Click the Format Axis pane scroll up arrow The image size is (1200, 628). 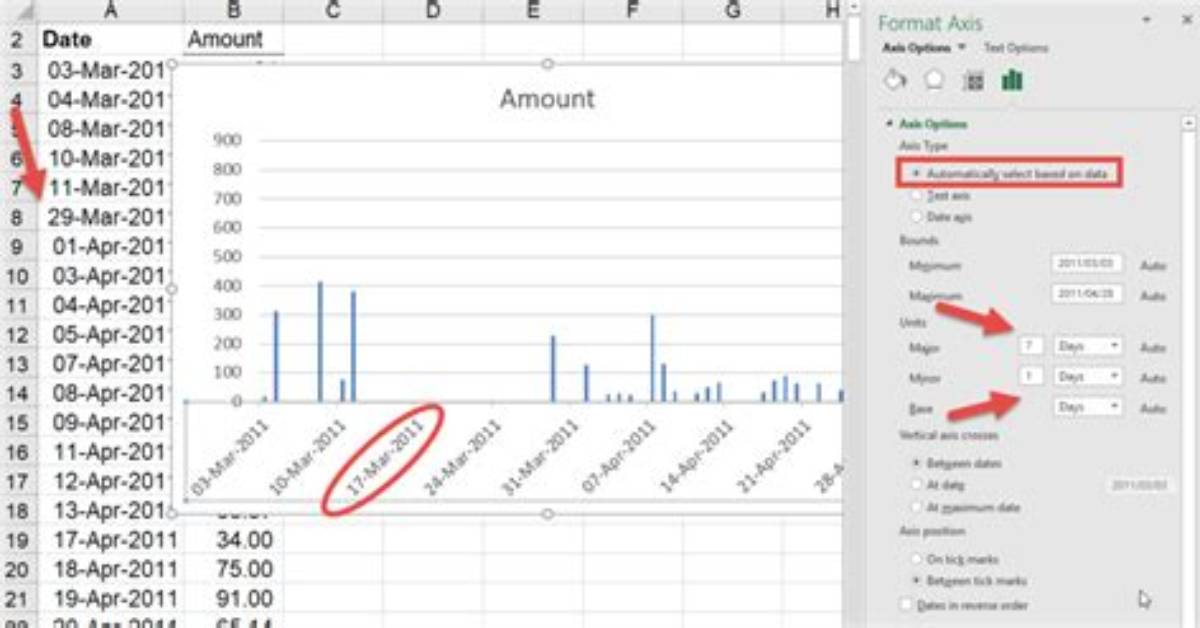click(1189, 123)
